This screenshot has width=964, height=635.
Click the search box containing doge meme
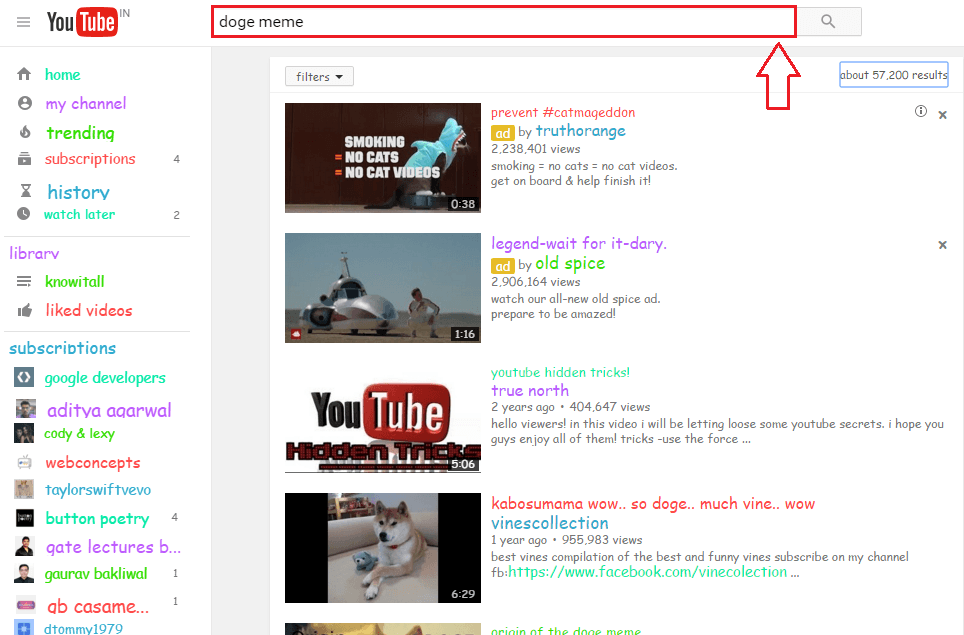[504, 22]
